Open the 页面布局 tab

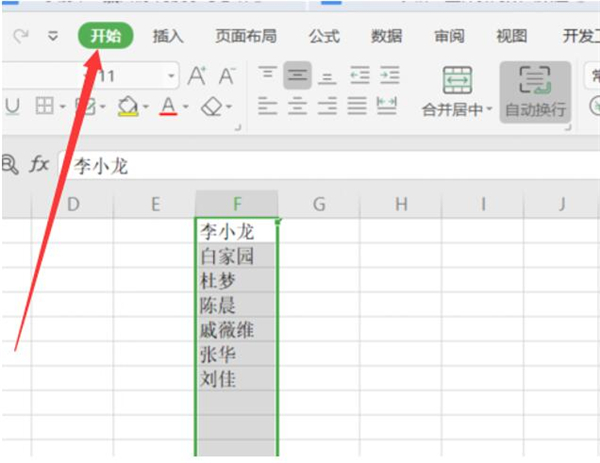(245, 37)
